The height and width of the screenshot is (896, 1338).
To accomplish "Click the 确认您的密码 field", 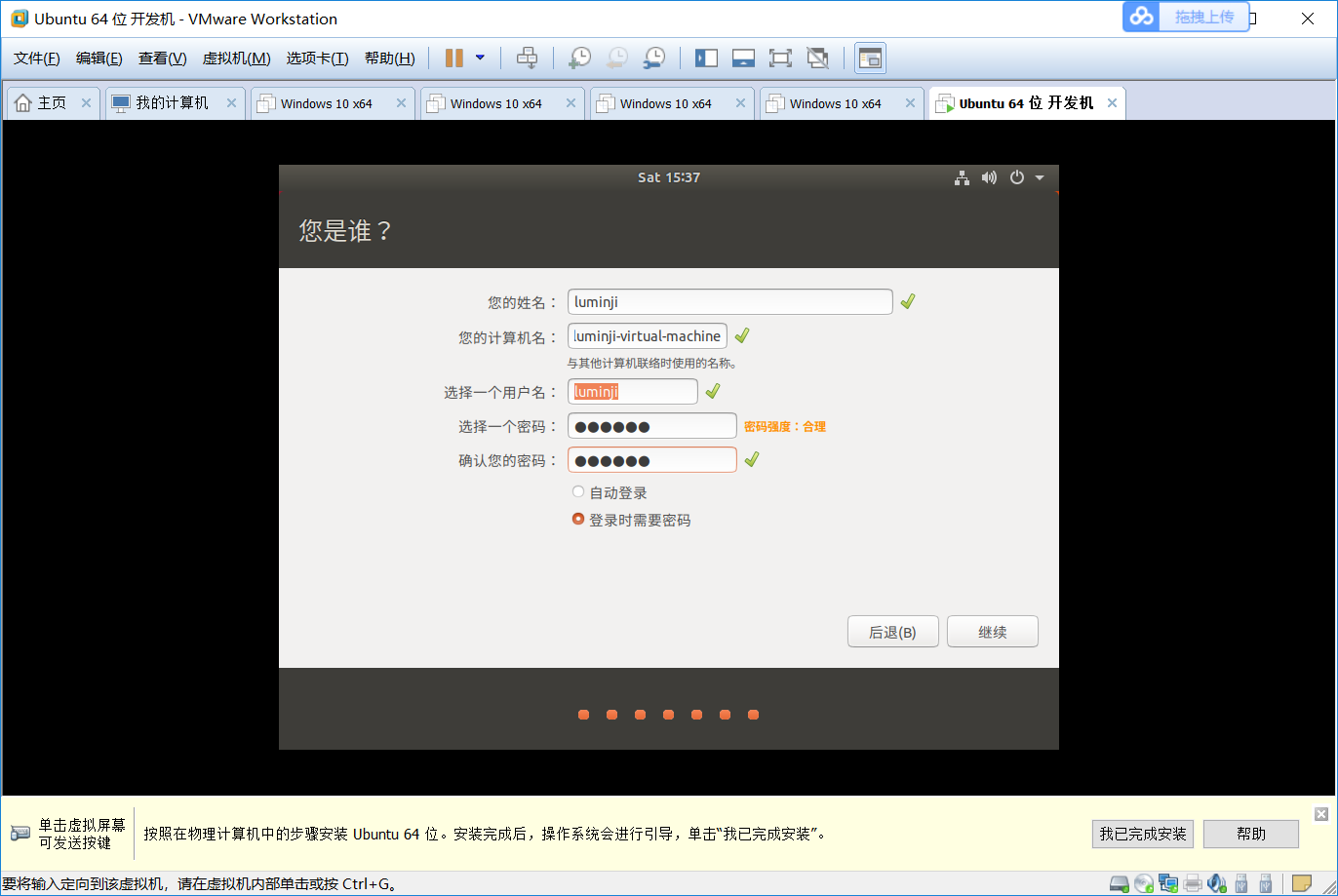I will click(652, 460).
